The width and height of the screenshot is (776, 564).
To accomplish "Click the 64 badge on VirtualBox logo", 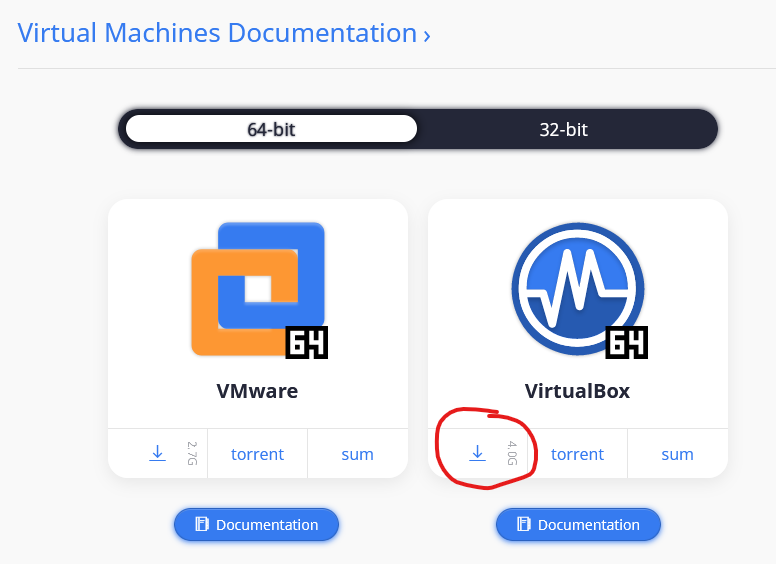I will click(627, 342).
